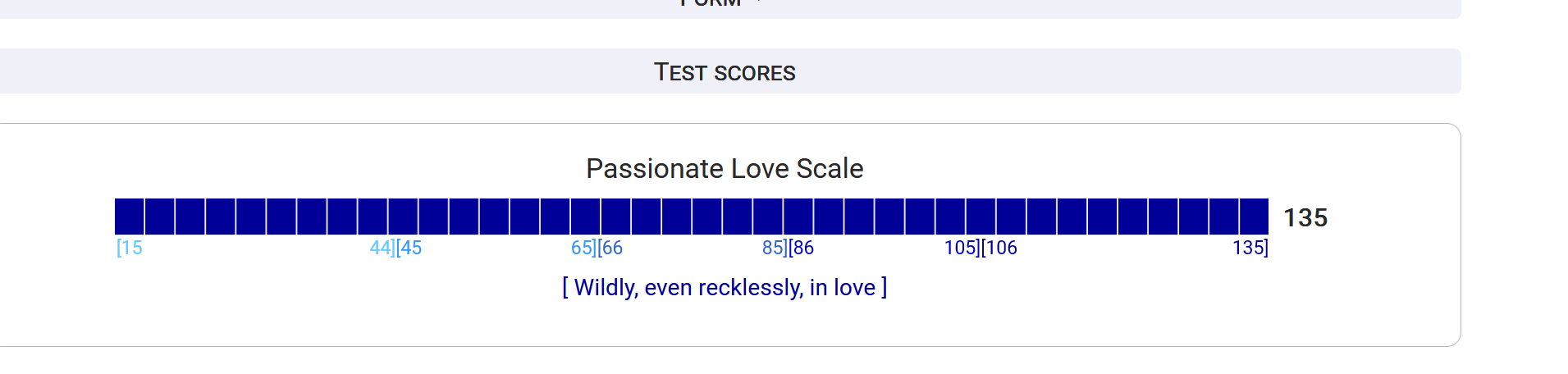Viewport: 1568px width, 374px height.
Task: Click the "[106" range start label
Action: pos(999,248)
